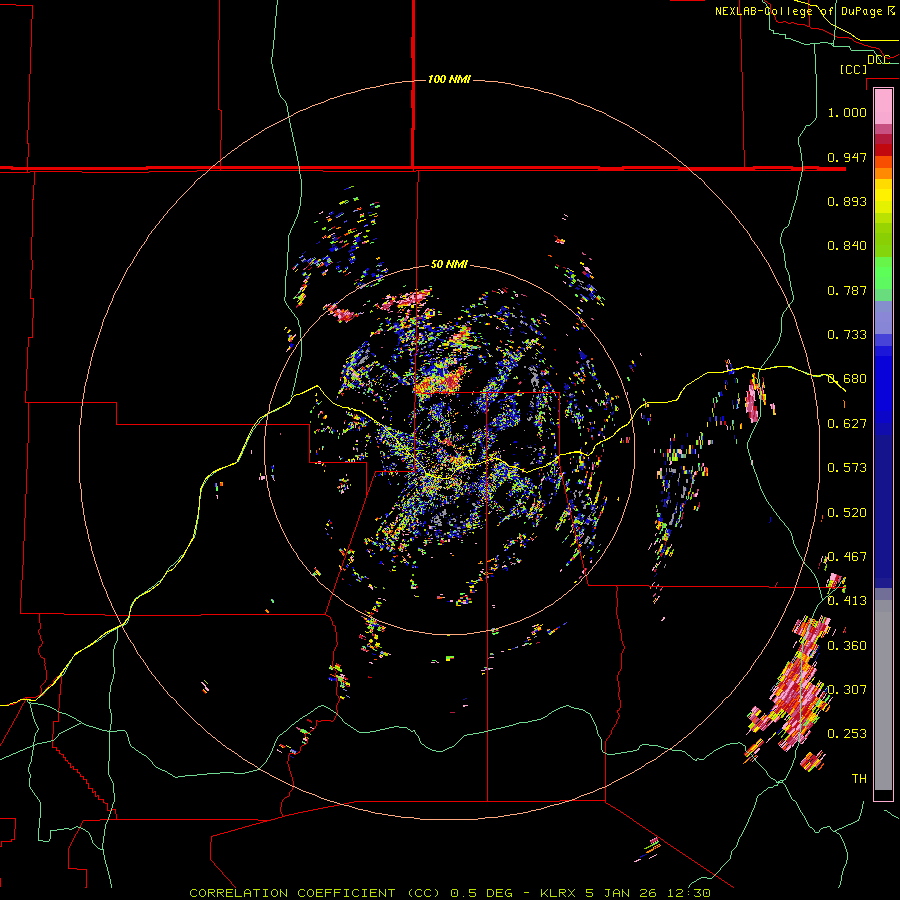This screenshot has width=900, height=900.
Task: Click the lavender color band beside 0.733
Action: 883,317
